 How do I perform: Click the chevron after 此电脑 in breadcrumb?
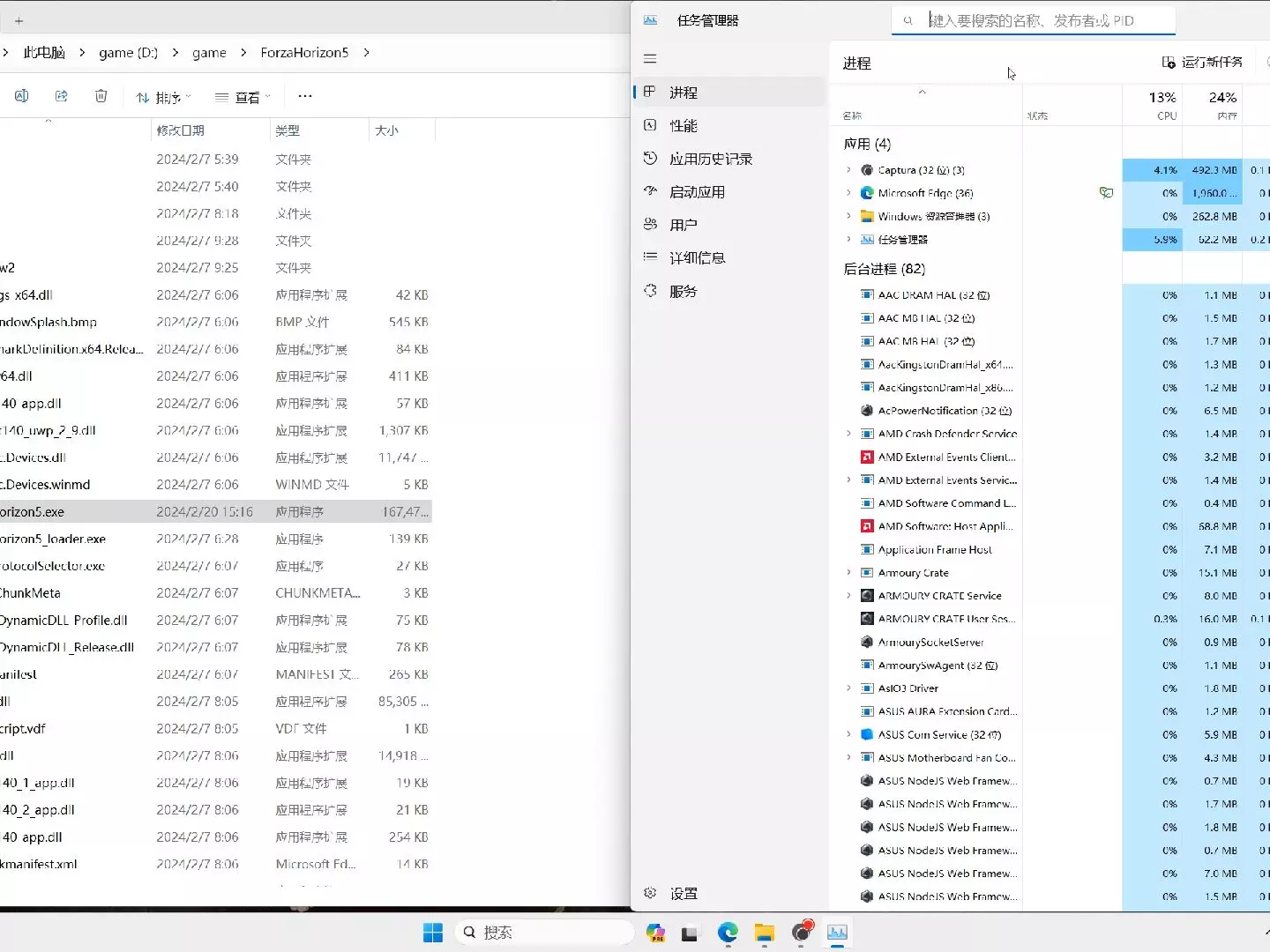coord(82,53)
